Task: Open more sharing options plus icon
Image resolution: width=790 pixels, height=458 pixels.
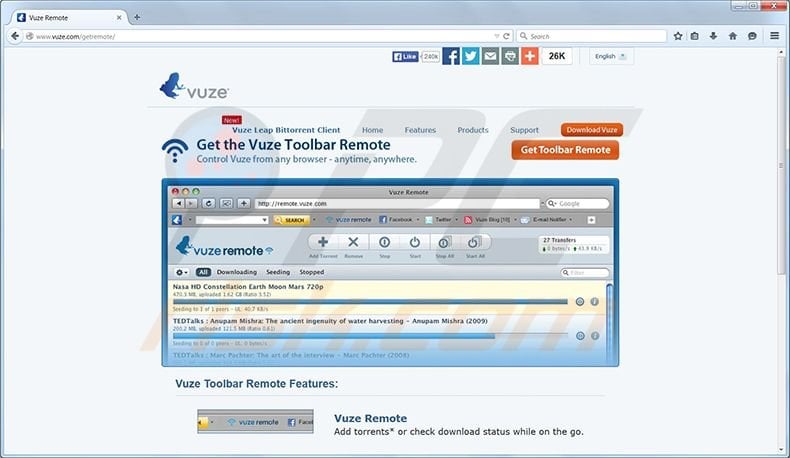Action: coord(530,56)
